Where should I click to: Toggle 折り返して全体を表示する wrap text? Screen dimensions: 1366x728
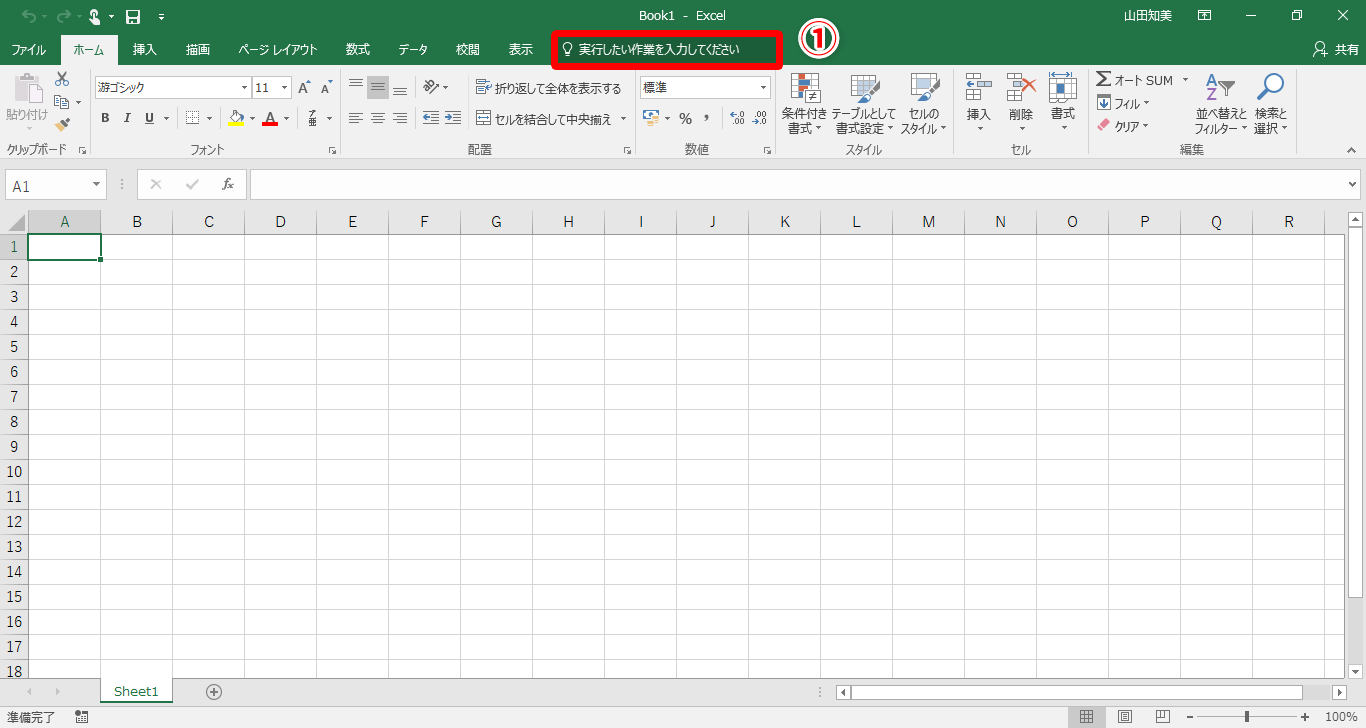(548, 88)
